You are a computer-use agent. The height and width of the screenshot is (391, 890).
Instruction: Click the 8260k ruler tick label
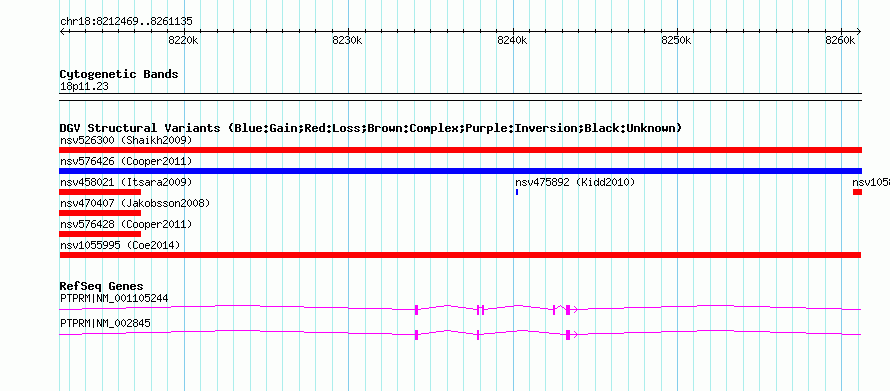[x=840, y=40]
